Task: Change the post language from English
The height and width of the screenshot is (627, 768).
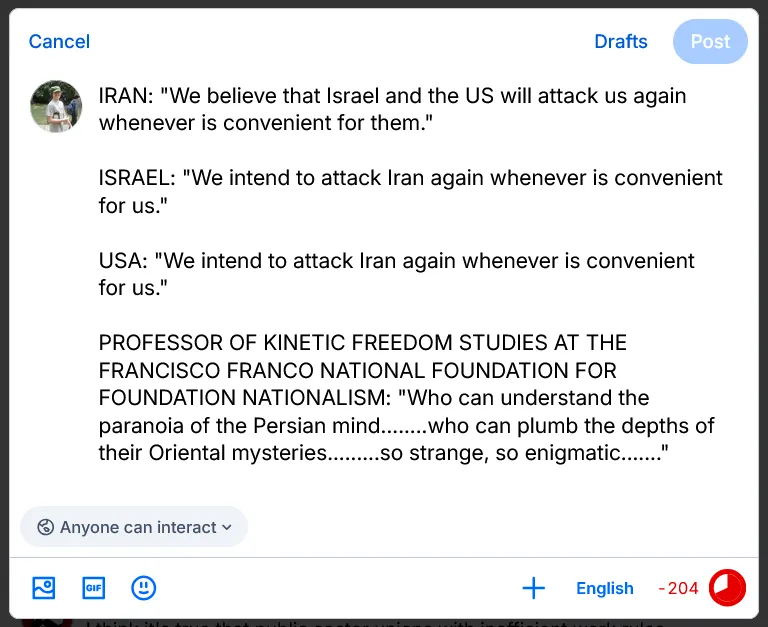Action: (x=604, y=588)
